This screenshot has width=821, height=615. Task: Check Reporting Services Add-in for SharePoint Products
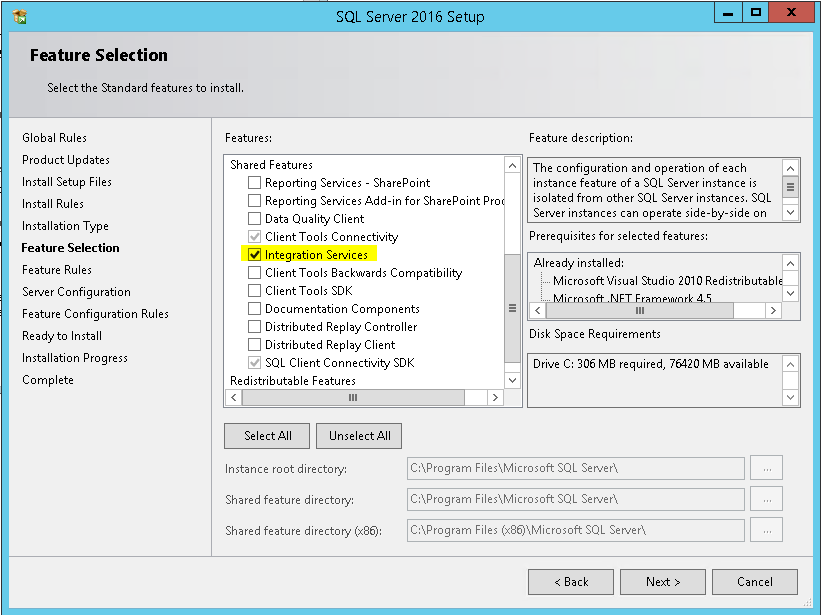pyautogui.click(x=254, y=200)
